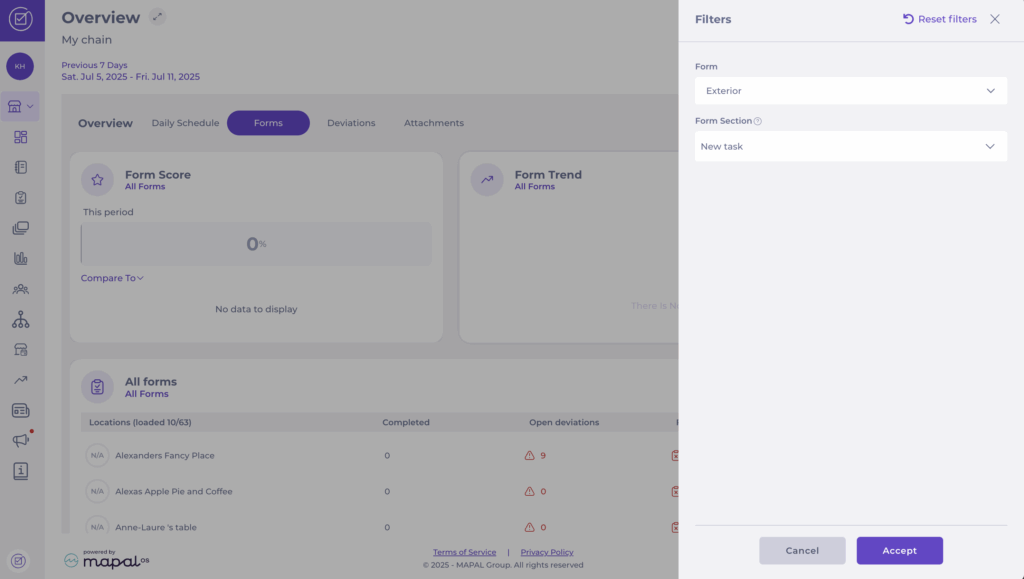Open the bar chart reports icon in sidebar

(21, 258)
